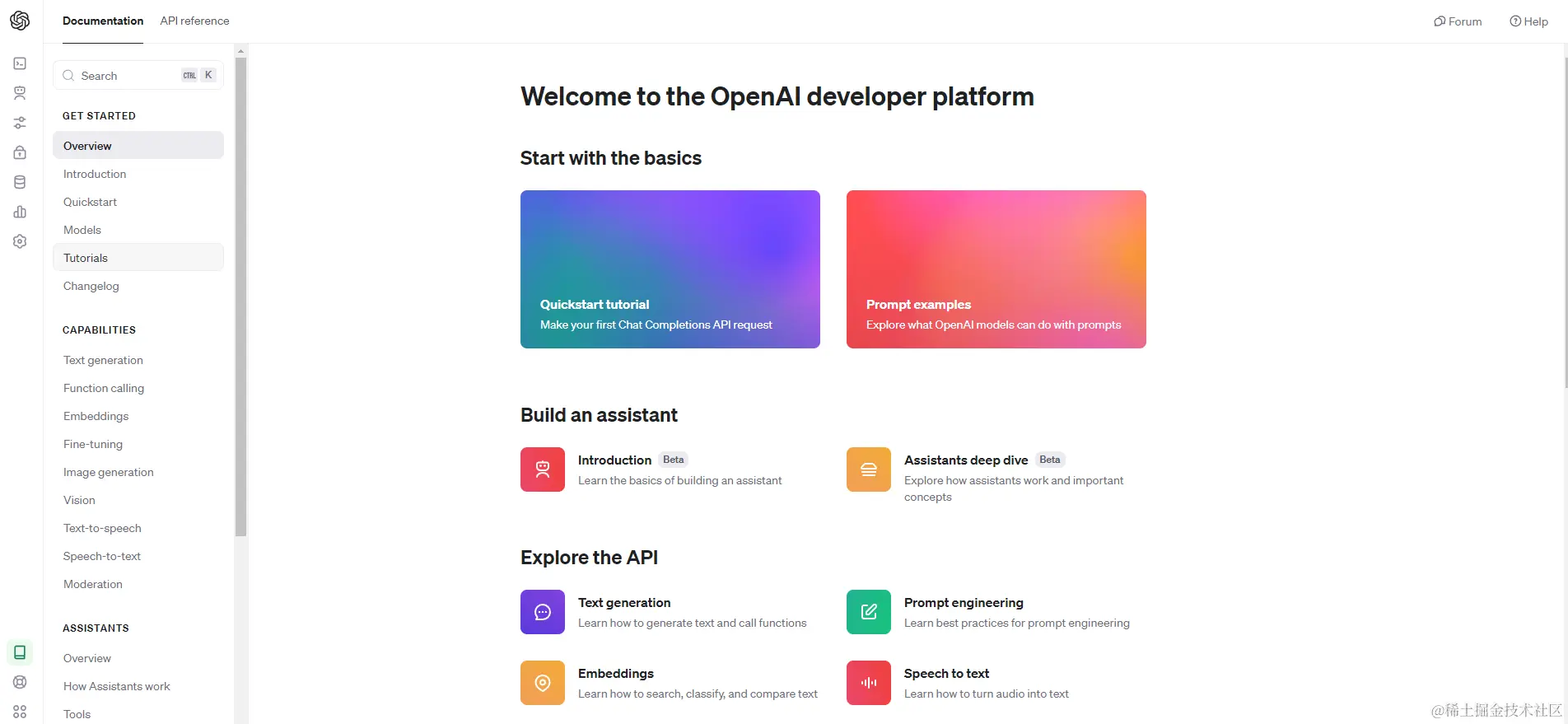Screen dimensions: 1568x724
Task: Click the purple chat icon beside Text generation
Action: pos(543,612)
